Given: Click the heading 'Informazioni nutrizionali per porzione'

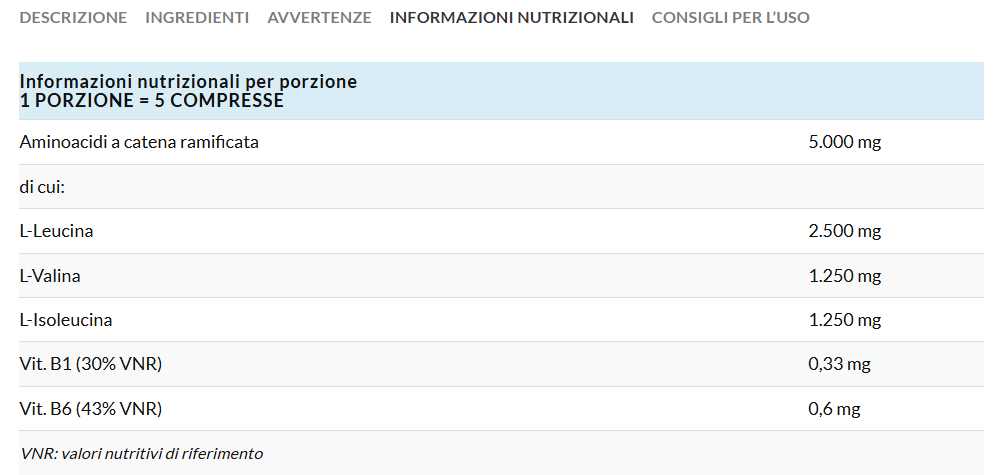Looking at the screenshot, I should 188,82.
